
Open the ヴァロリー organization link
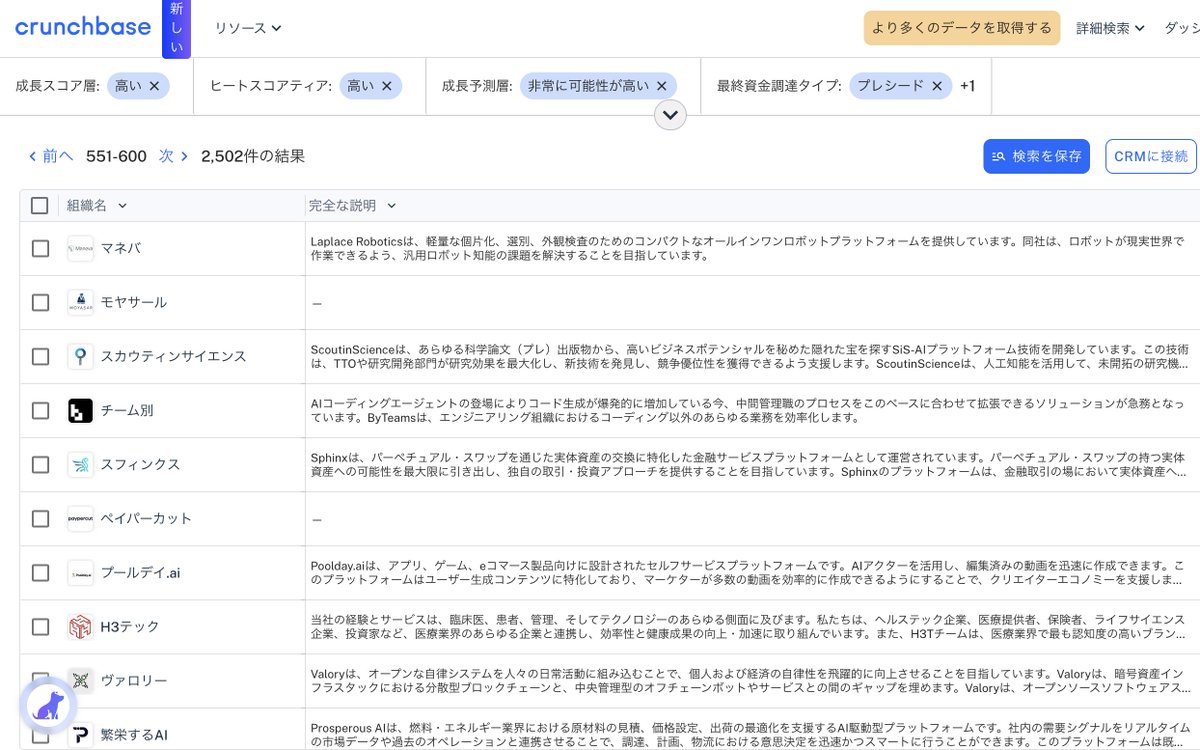pyautogui.click(x=134, y=680)
